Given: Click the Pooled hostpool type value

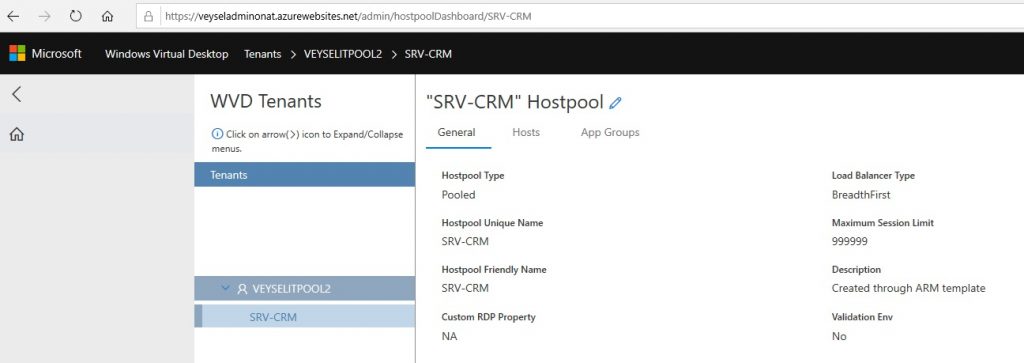Looking at the screenshot, I should (458, 195).
